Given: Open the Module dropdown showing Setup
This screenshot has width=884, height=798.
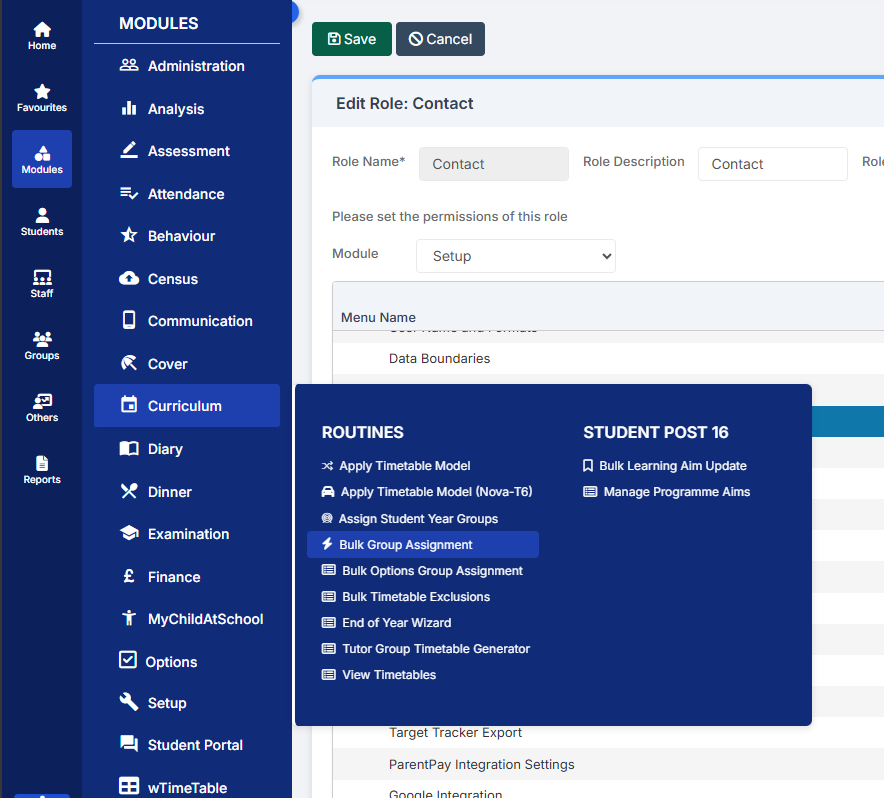Looking at the screenshot, I should pos(515,256).
